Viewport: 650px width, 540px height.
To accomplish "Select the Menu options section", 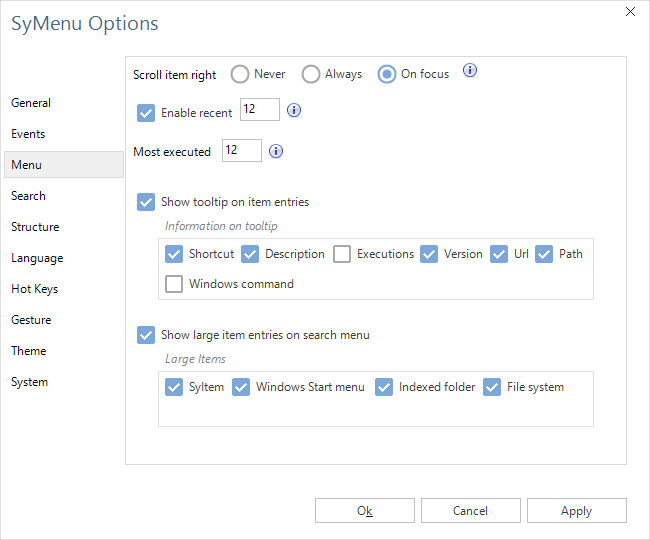I will coord(64,165).
